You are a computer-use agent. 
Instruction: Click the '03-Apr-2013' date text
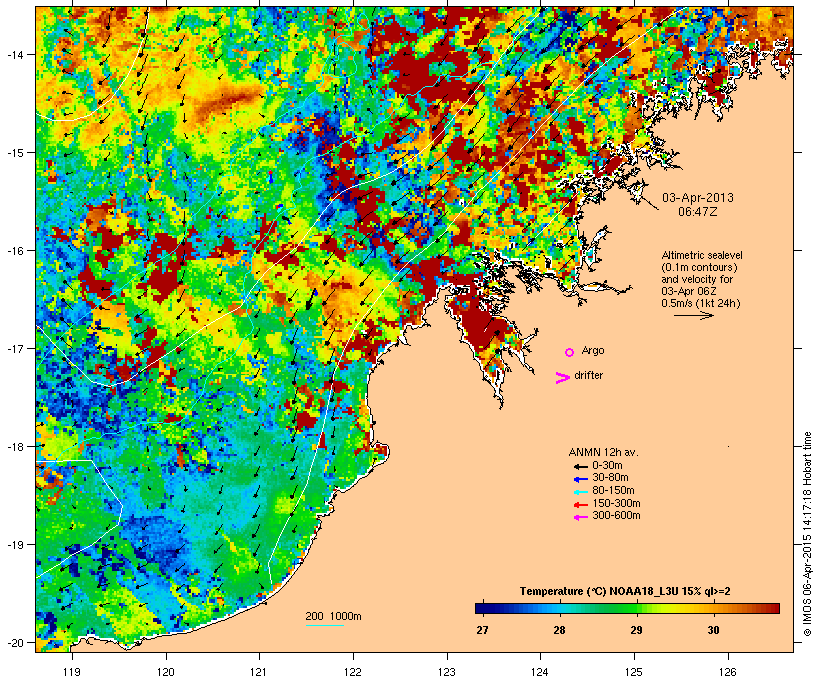(x=698, y=198)
